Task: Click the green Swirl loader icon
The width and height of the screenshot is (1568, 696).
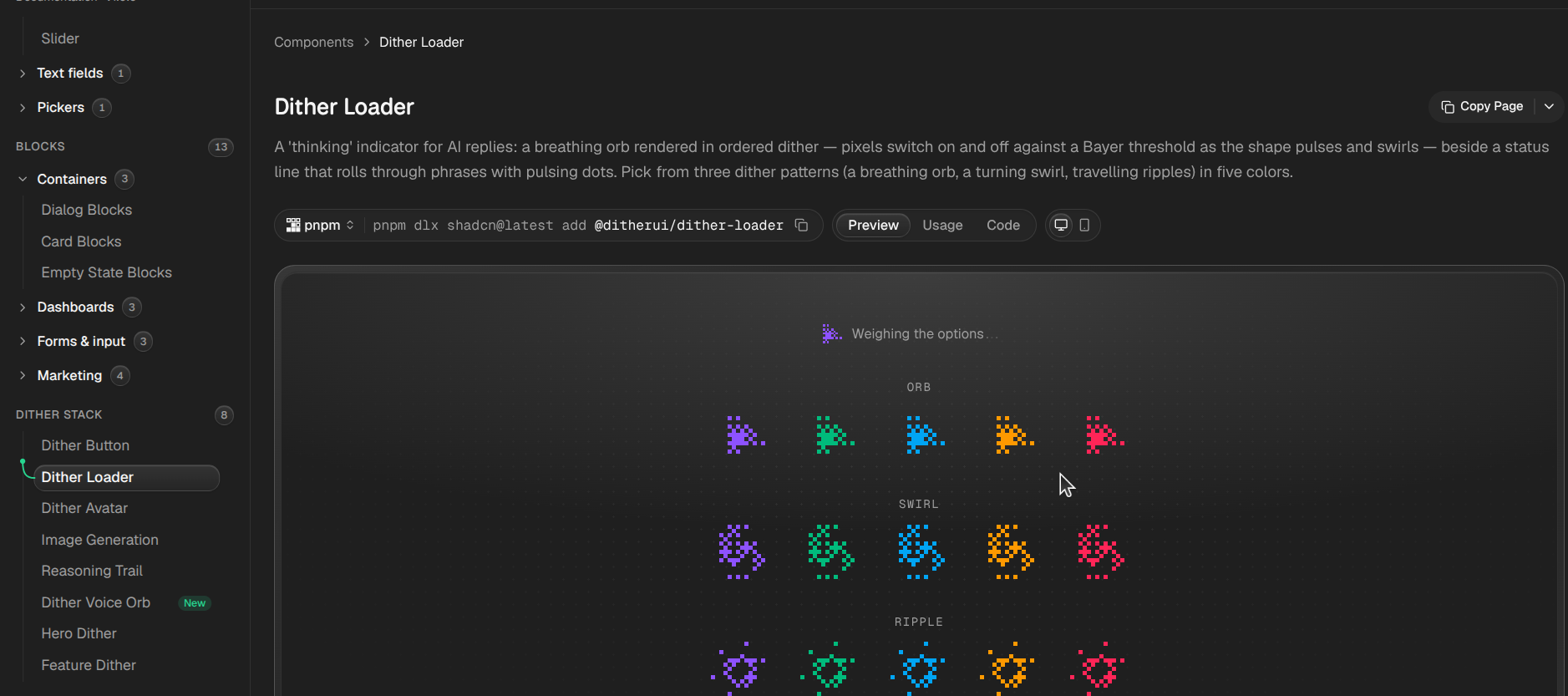Action: [x=831, y=552]
